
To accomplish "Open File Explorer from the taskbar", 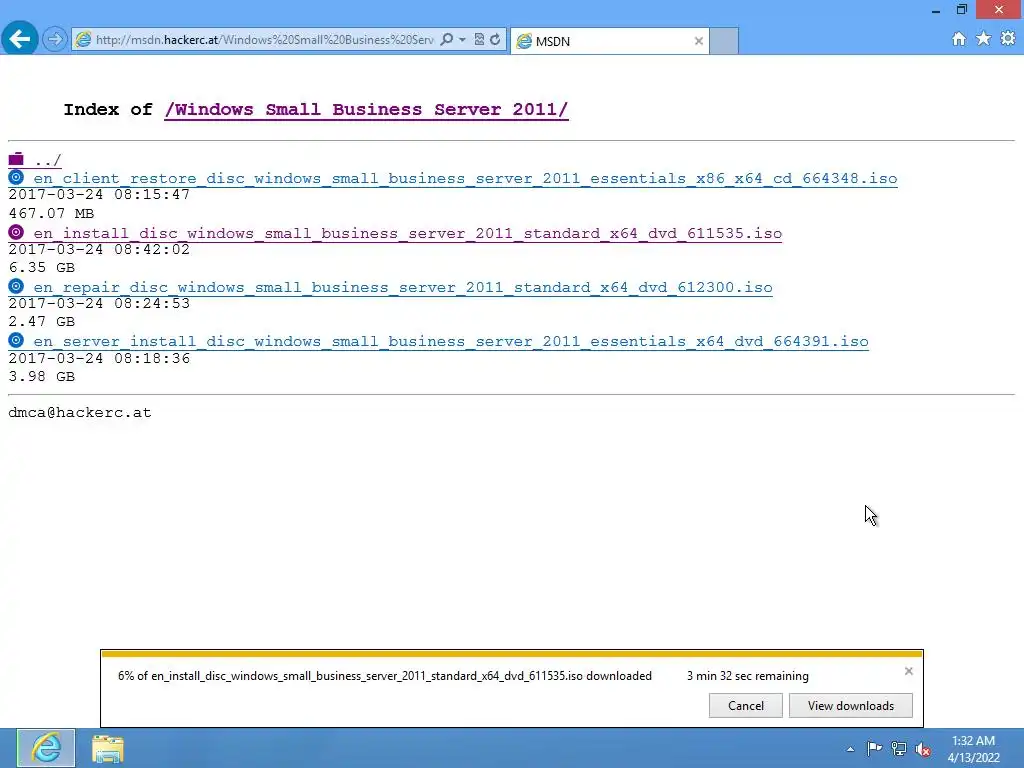I will [108, 749].
